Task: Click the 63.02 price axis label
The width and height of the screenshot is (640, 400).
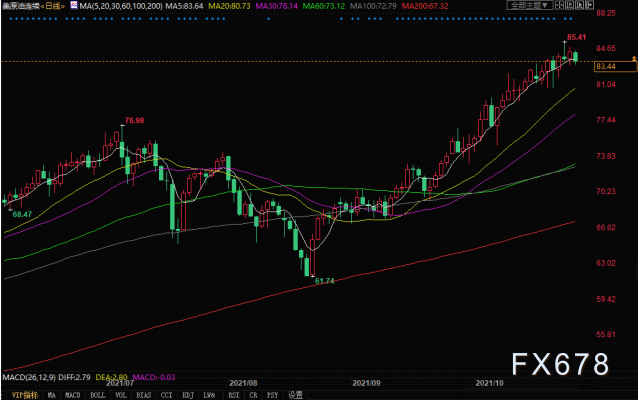Action: click(x=606, y=263)
